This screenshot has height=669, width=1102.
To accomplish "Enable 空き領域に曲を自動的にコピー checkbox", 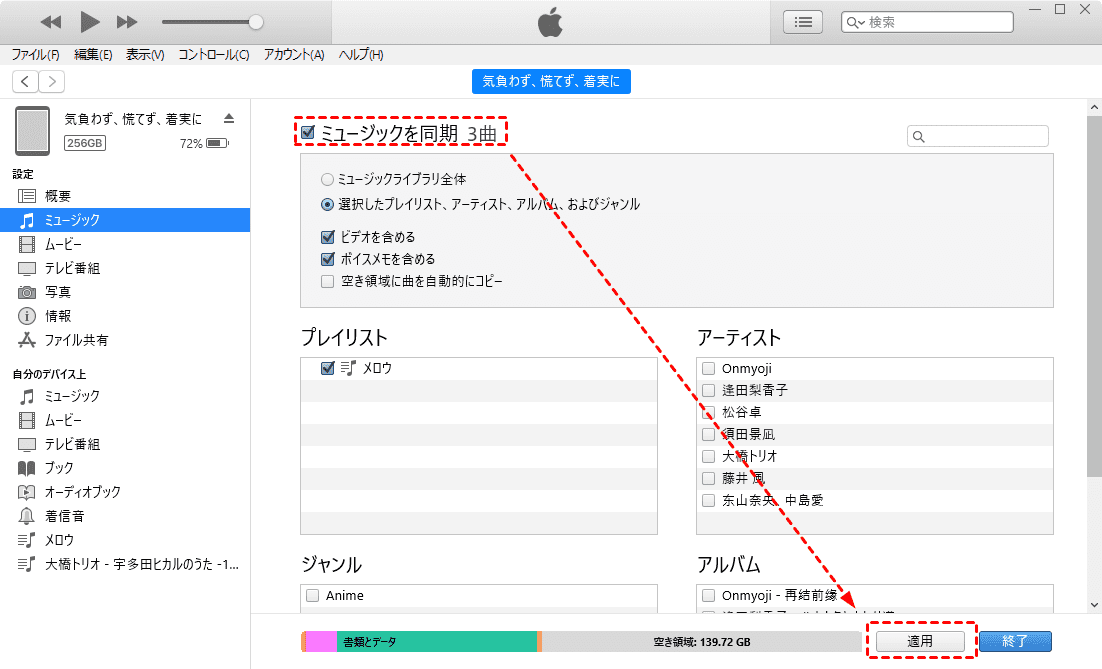I will (327, 282).
